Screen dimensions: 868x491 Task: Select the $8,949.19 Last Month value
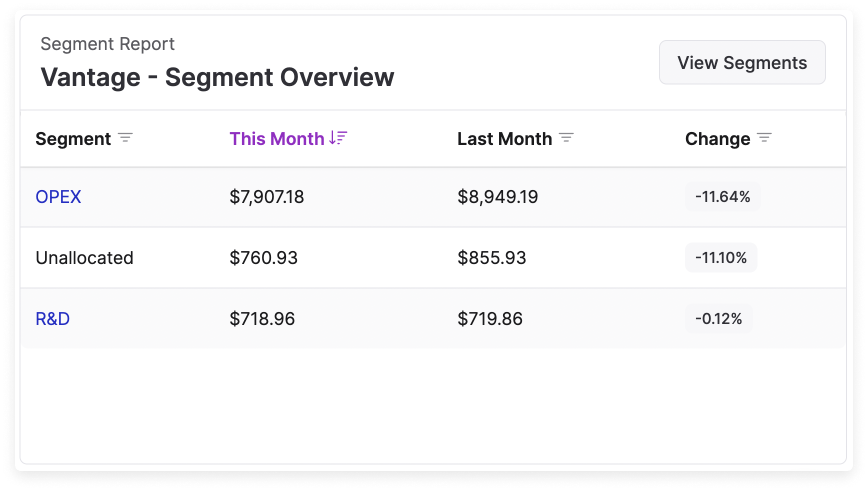pos(497,197)
